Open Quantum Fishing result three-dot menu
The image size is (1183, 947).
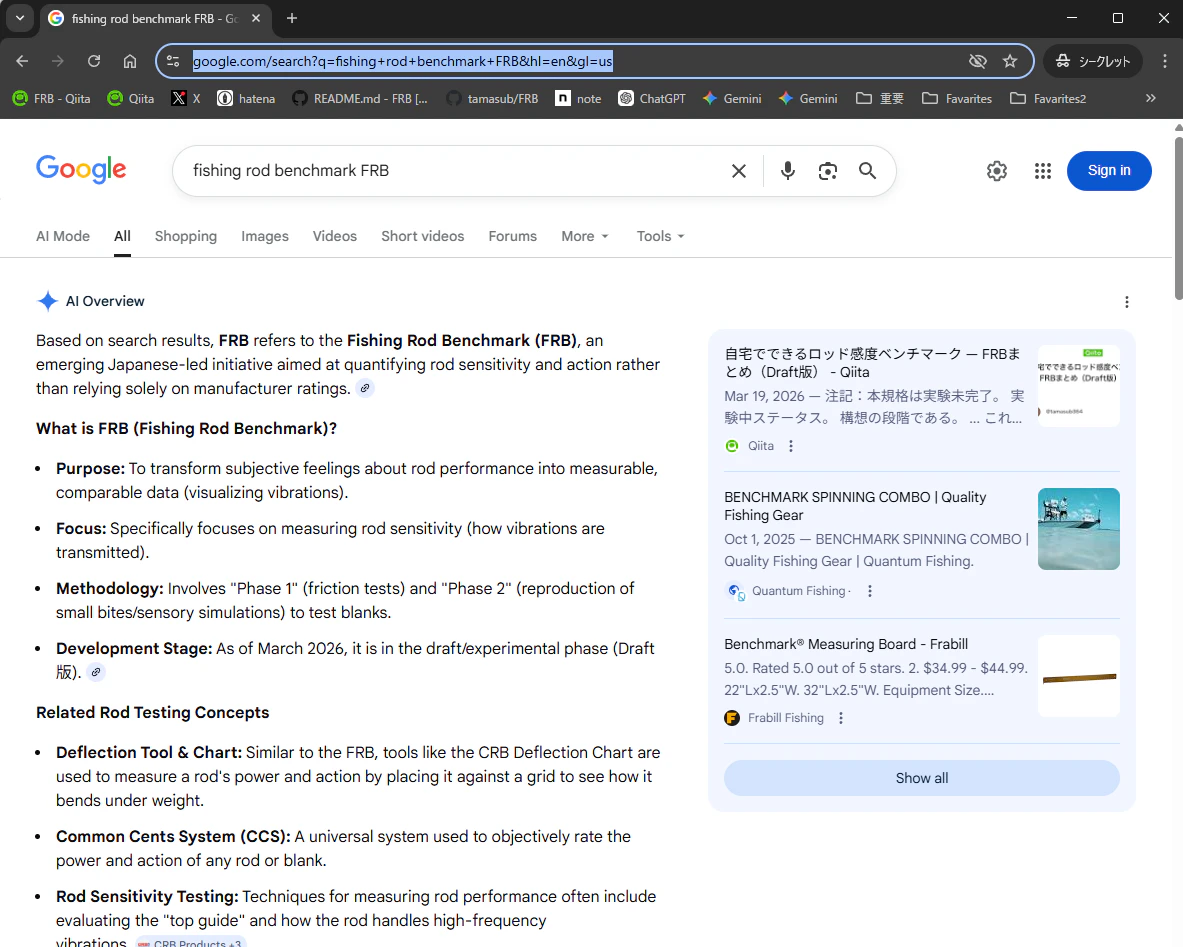tap(870, 591)
